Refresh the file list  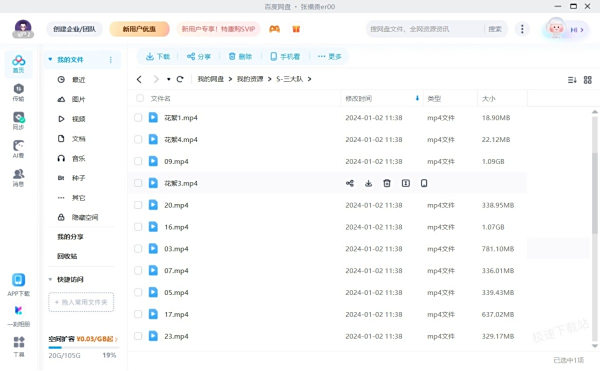[180, 79]
